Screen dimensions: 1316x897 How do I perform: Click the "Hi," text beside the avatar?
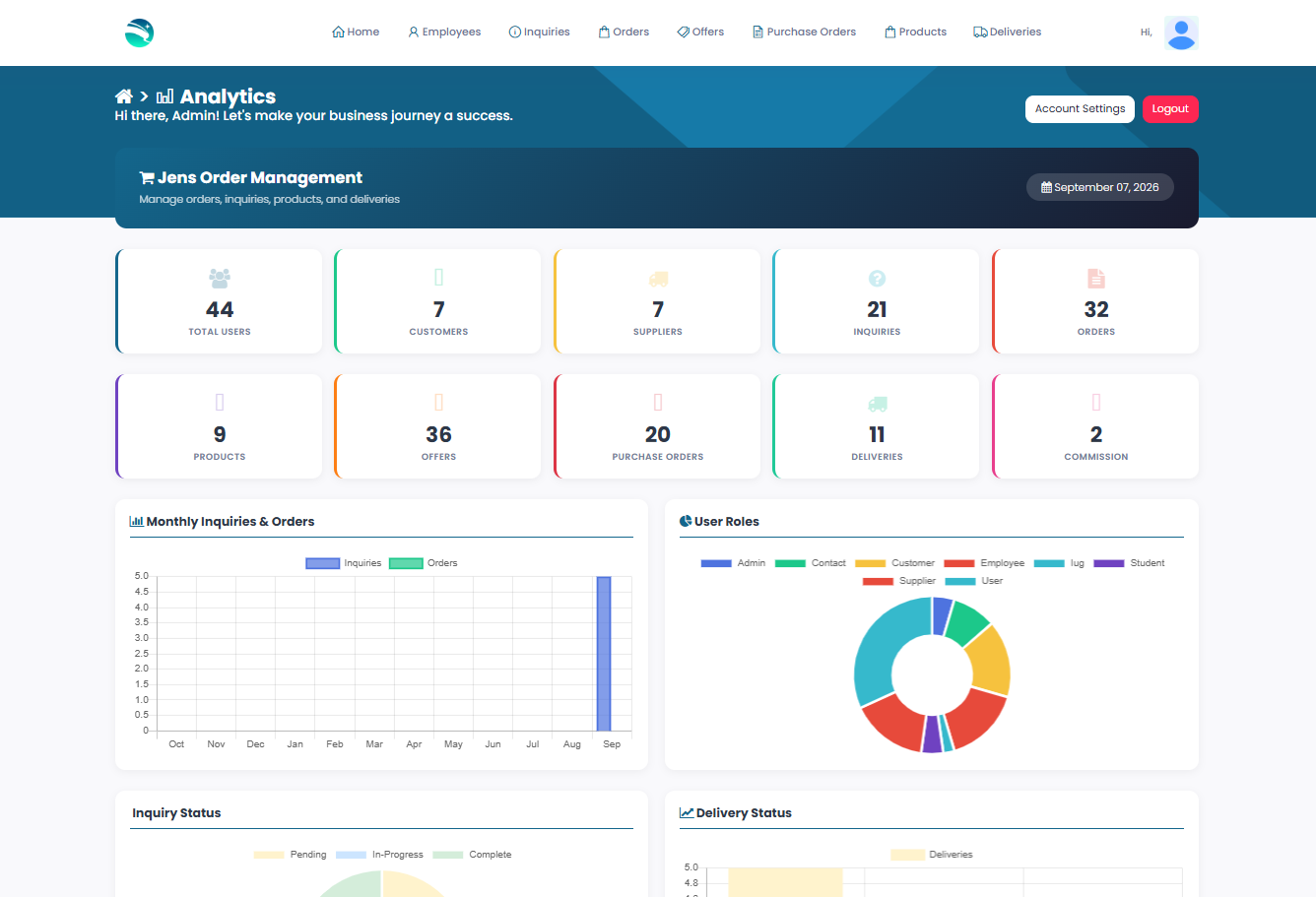coord(1147,32)
